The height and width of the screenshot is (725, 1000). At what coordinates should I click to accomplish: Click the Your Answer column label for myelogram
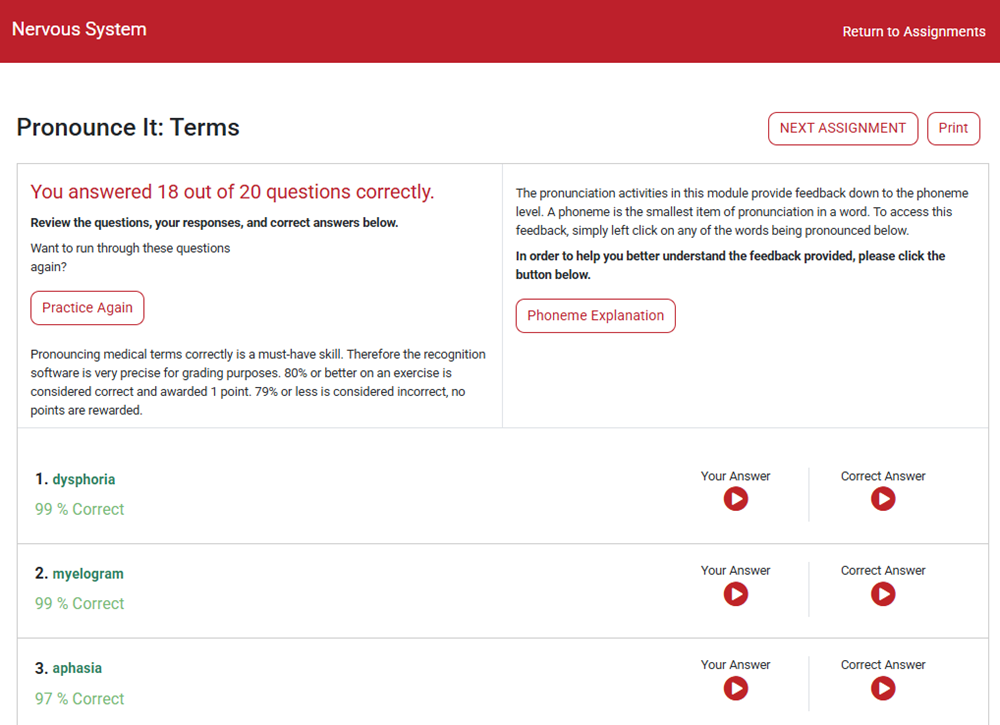click(x=735, y=570)
